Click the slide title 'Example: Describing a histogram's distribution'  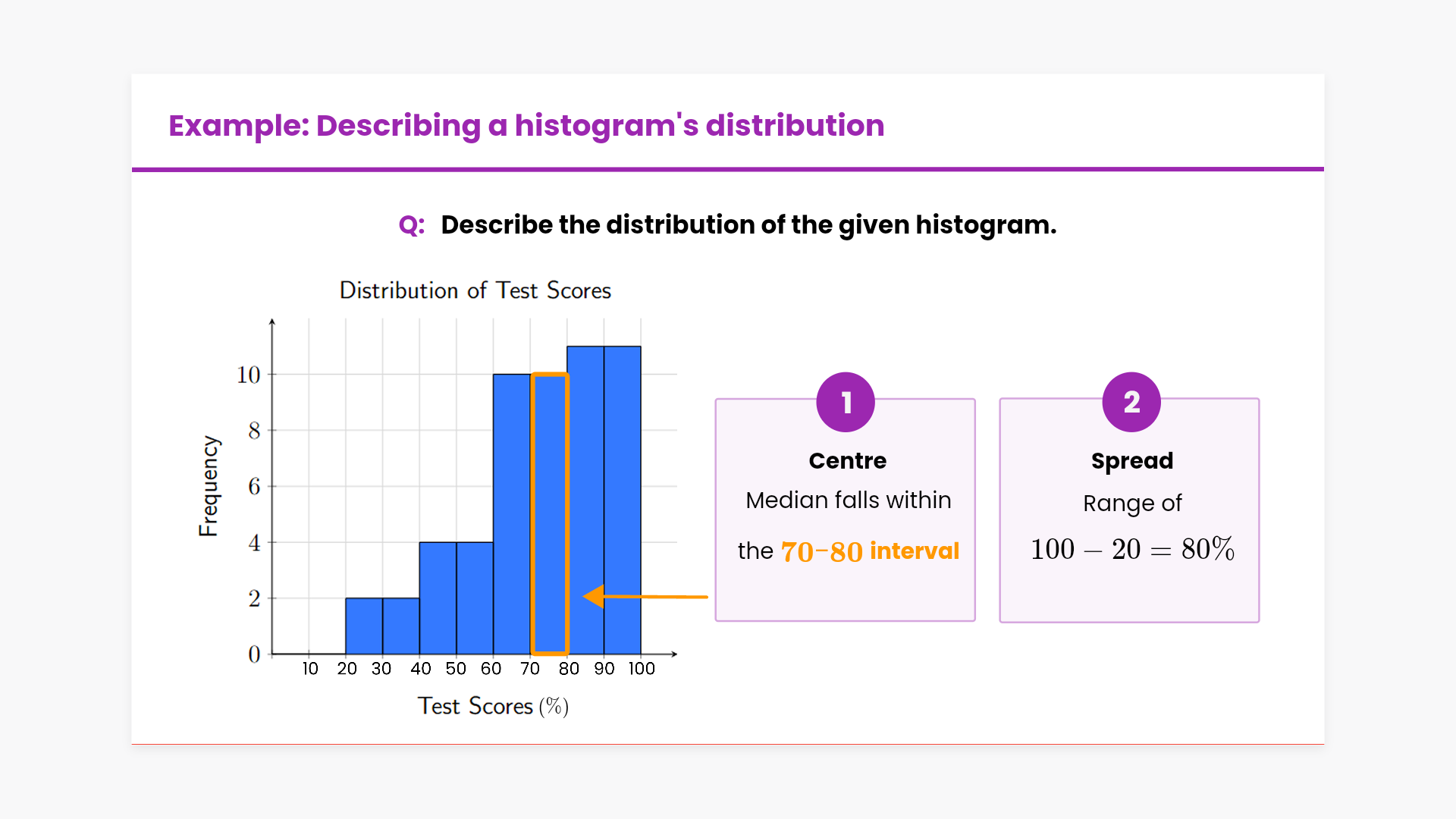tap(526, 126)
